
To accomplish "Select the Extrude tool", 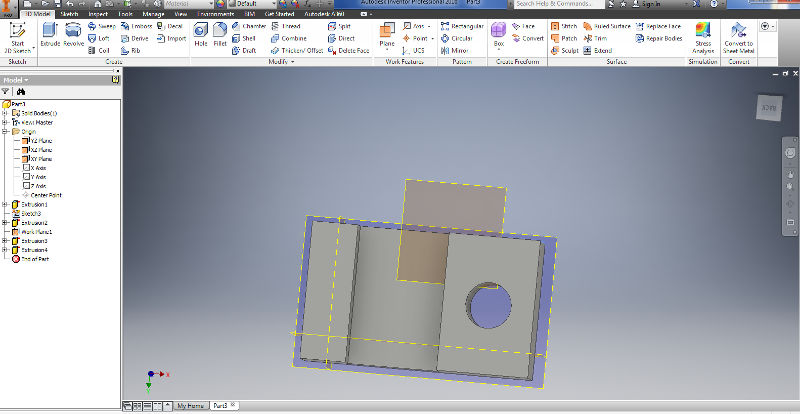I will (x=51, y=35).
